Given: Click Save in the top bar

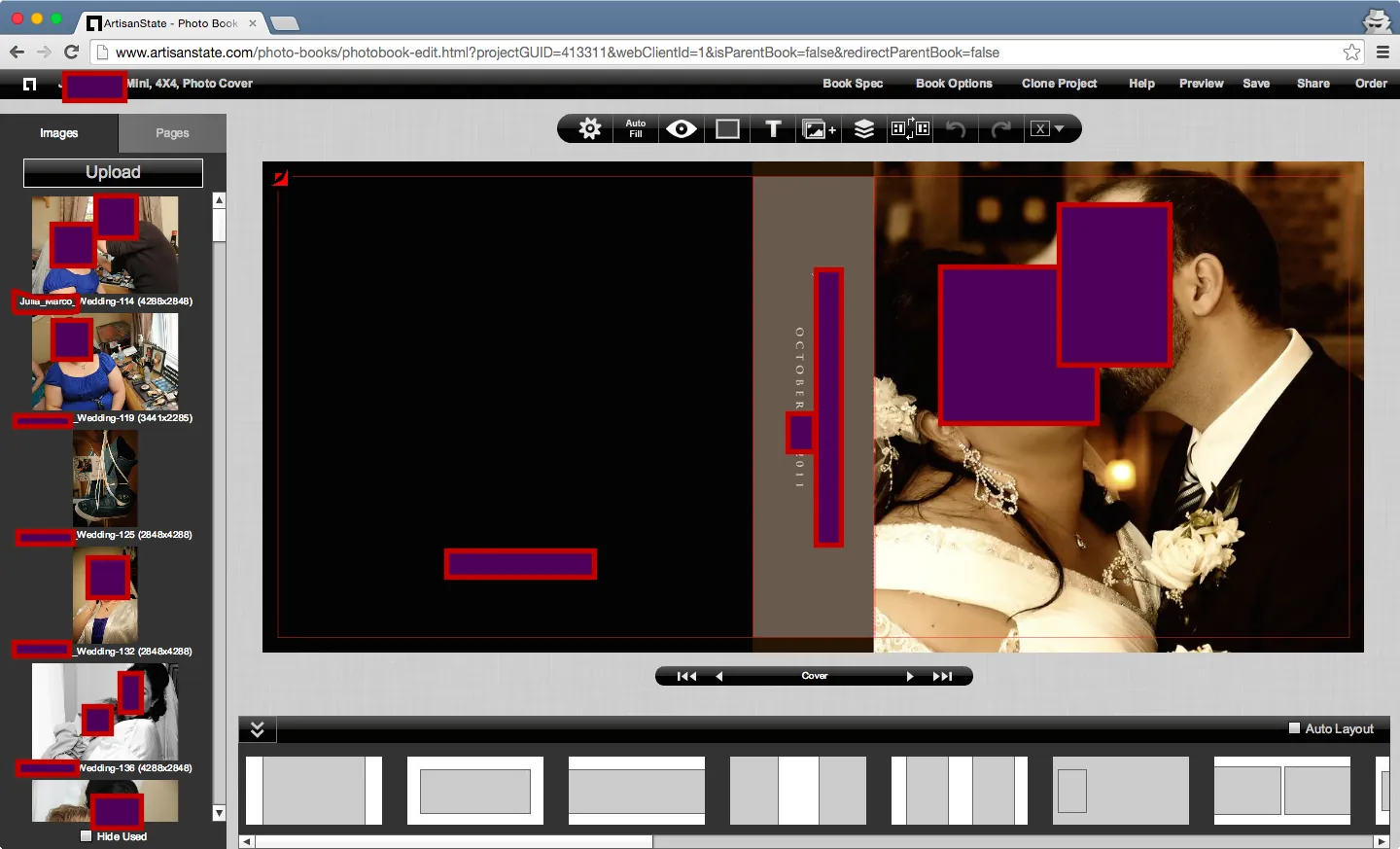Looking at the screenshot, I should coord(1256,84).
